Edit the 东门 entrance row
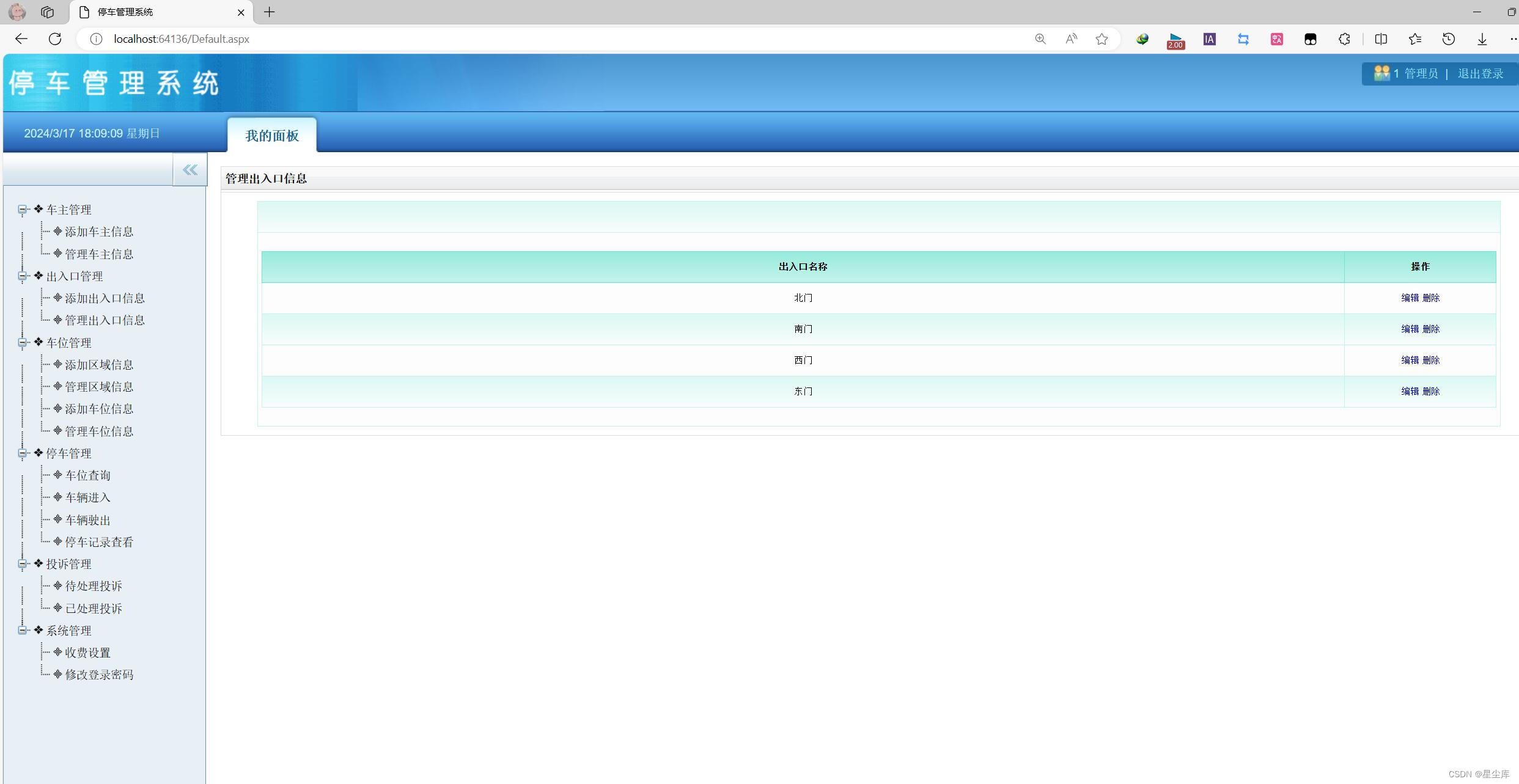The height and width of the screenshot is (784, 1519). pos(1410,391)
